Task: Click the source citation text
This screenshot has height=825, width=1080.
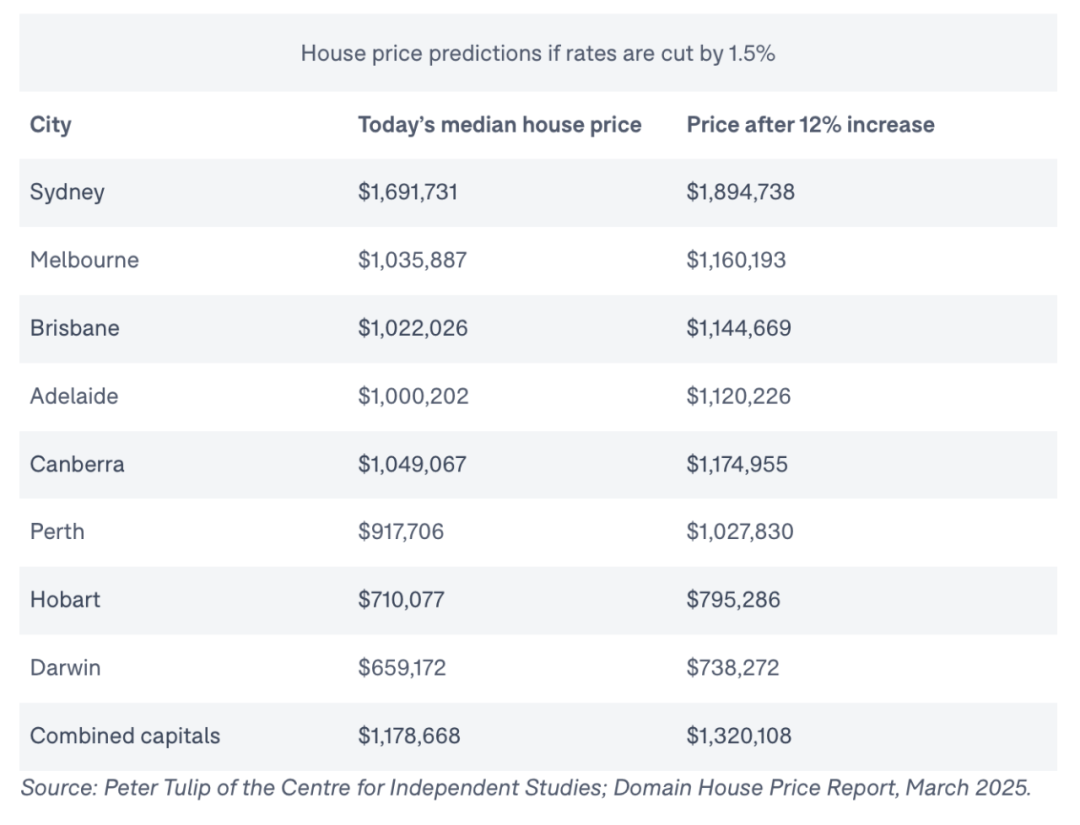Action: [526, 788]
